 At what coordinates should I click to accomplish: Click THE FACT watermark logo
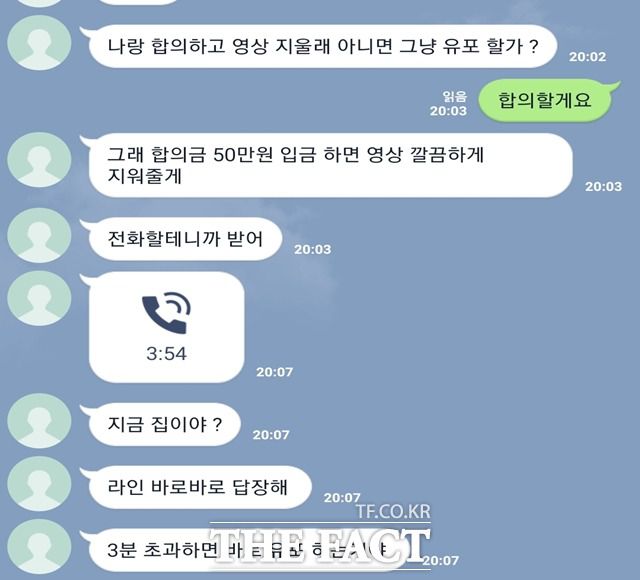[320, 546]
